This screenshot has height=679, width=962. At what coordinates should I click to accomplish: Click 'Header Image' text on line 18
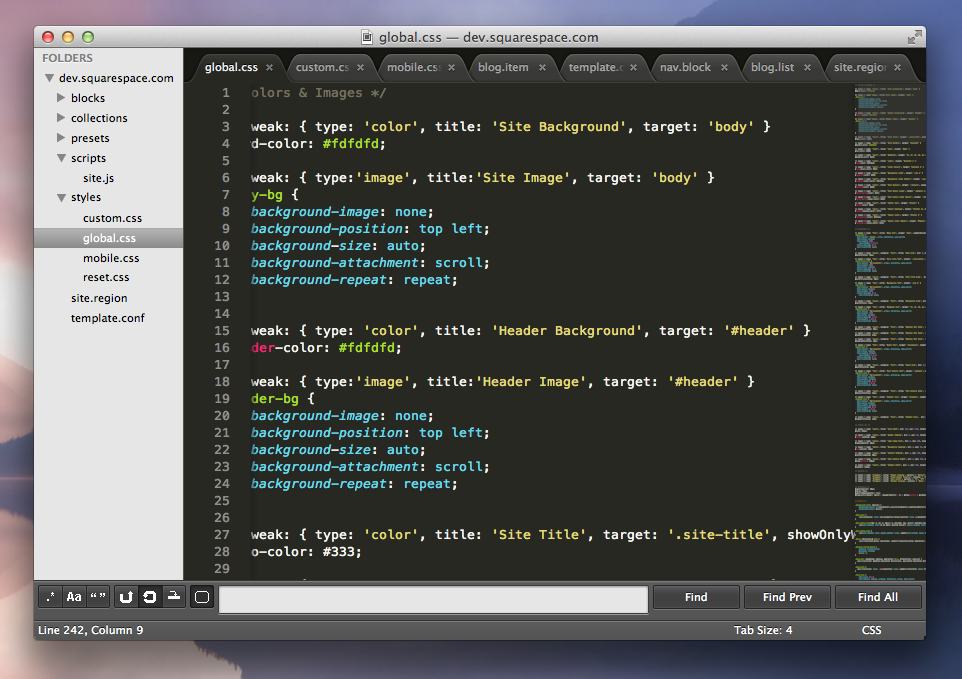click(531, 382)
